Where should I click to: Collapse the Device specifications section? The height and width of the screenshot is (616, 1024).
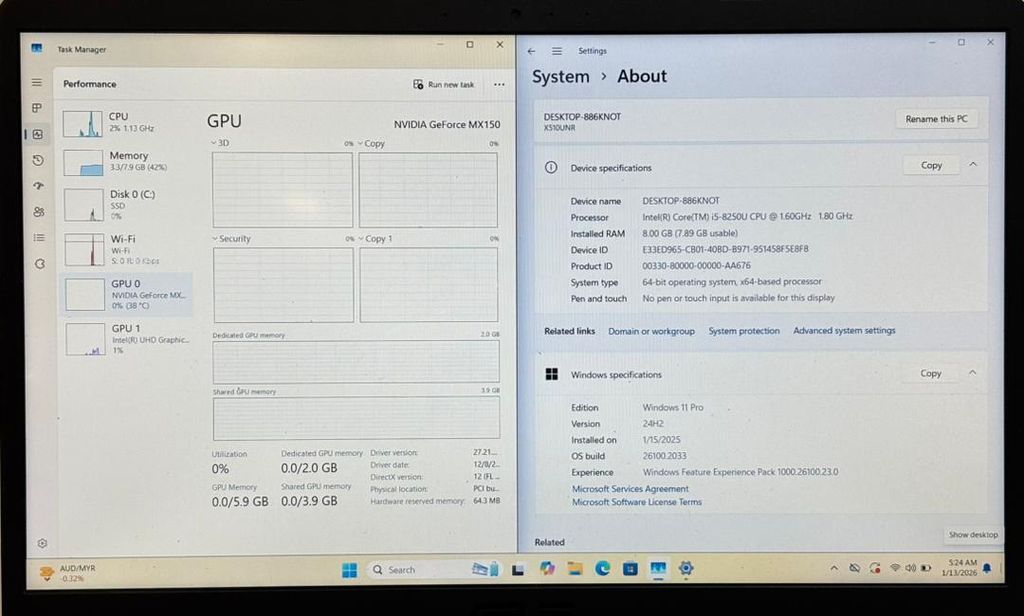click(x=973, y=165)
